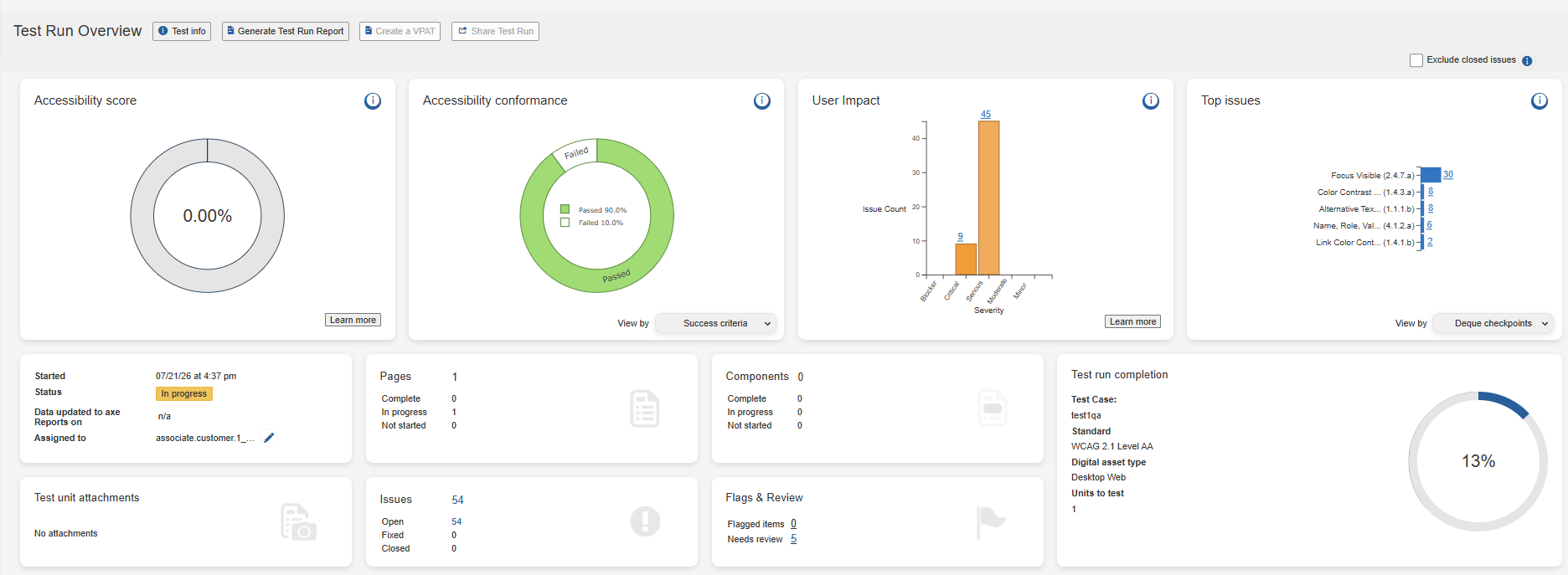Enable Exclude closed issues checkbox

pyautogui.click(x=1416, y=60)
